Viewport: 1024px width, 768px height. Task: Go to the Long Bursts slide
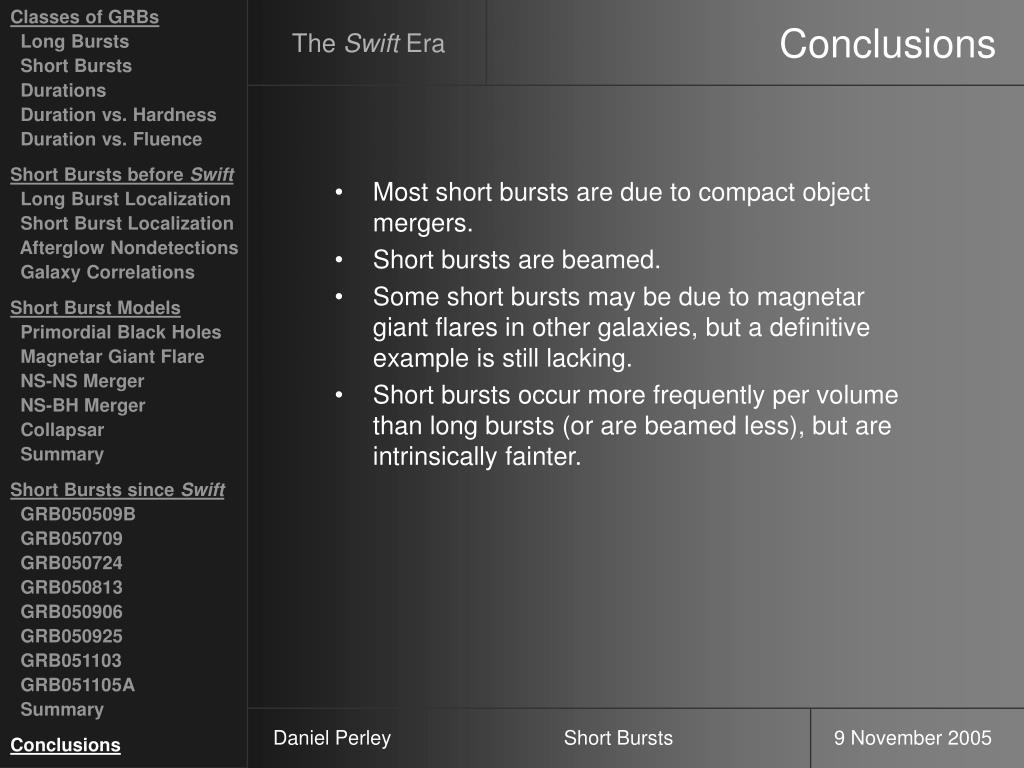tap(75, 41)
